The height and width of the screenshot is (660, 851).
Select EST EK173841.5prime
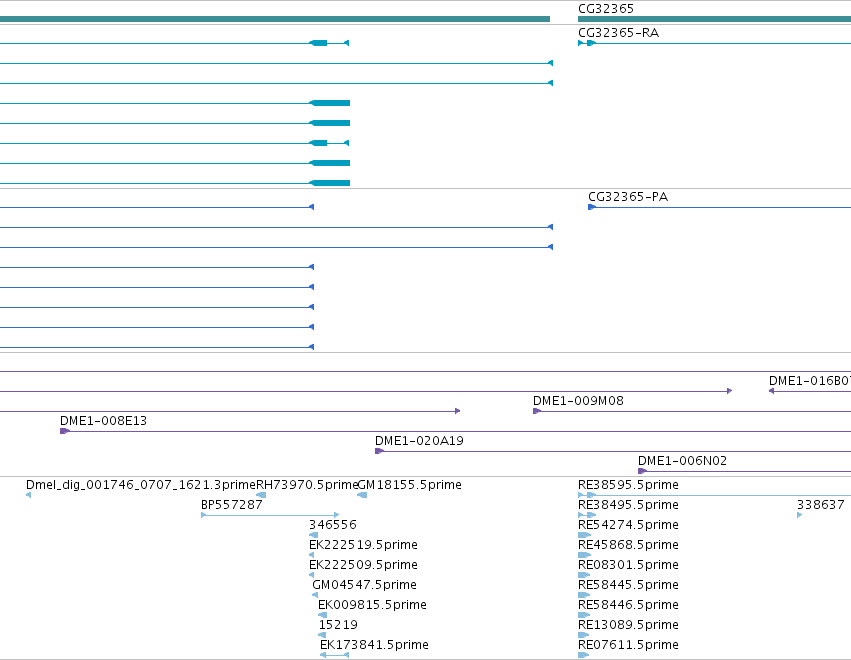point(374,645)
